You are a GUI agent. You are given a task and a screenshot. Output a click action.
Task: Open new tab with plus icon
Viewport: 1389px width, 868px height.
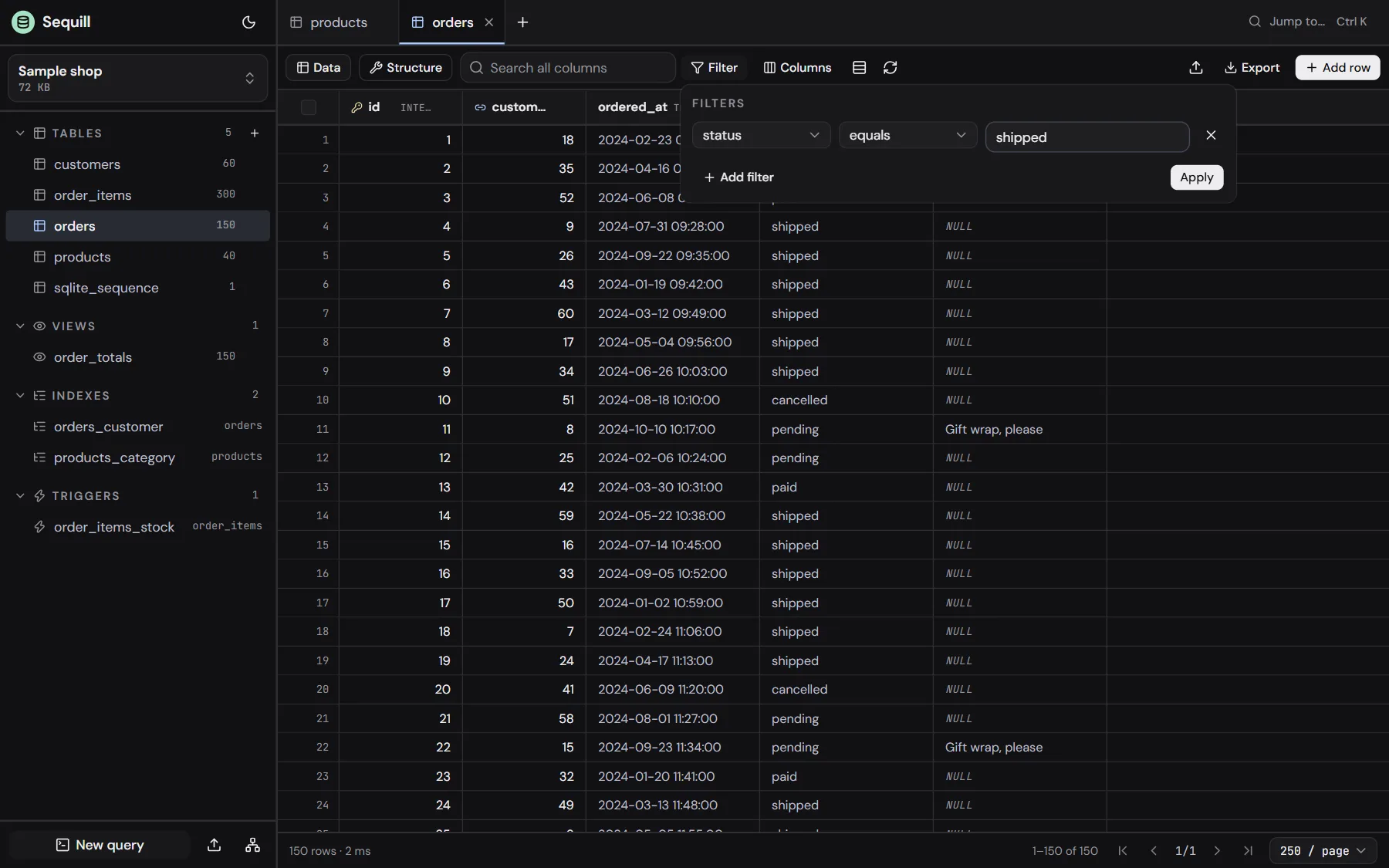pos(522,22)
